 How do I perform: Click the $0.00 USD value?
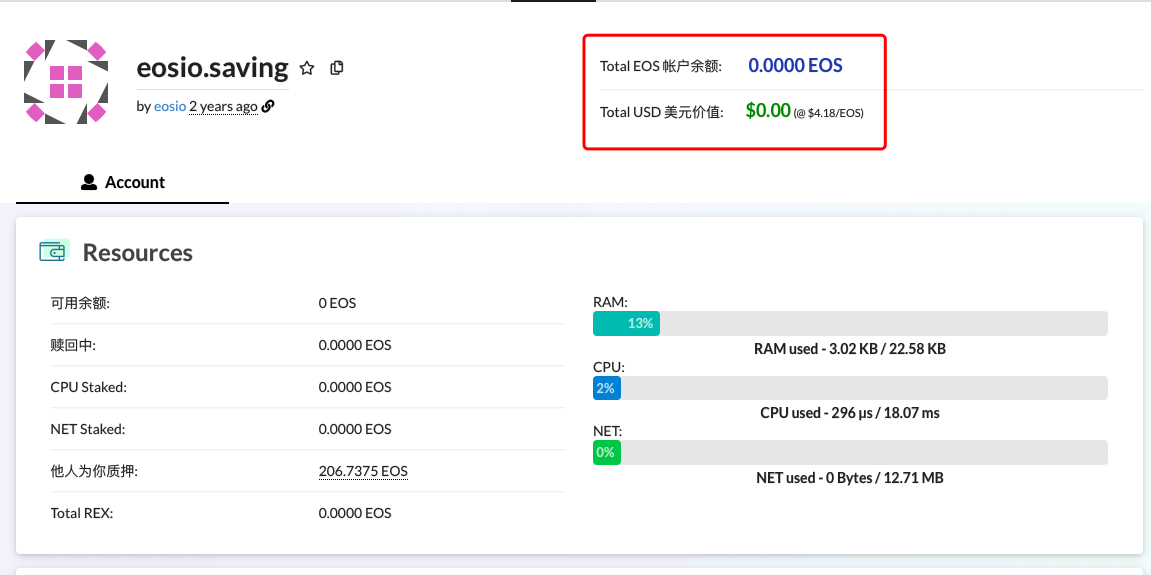[768, 111]
